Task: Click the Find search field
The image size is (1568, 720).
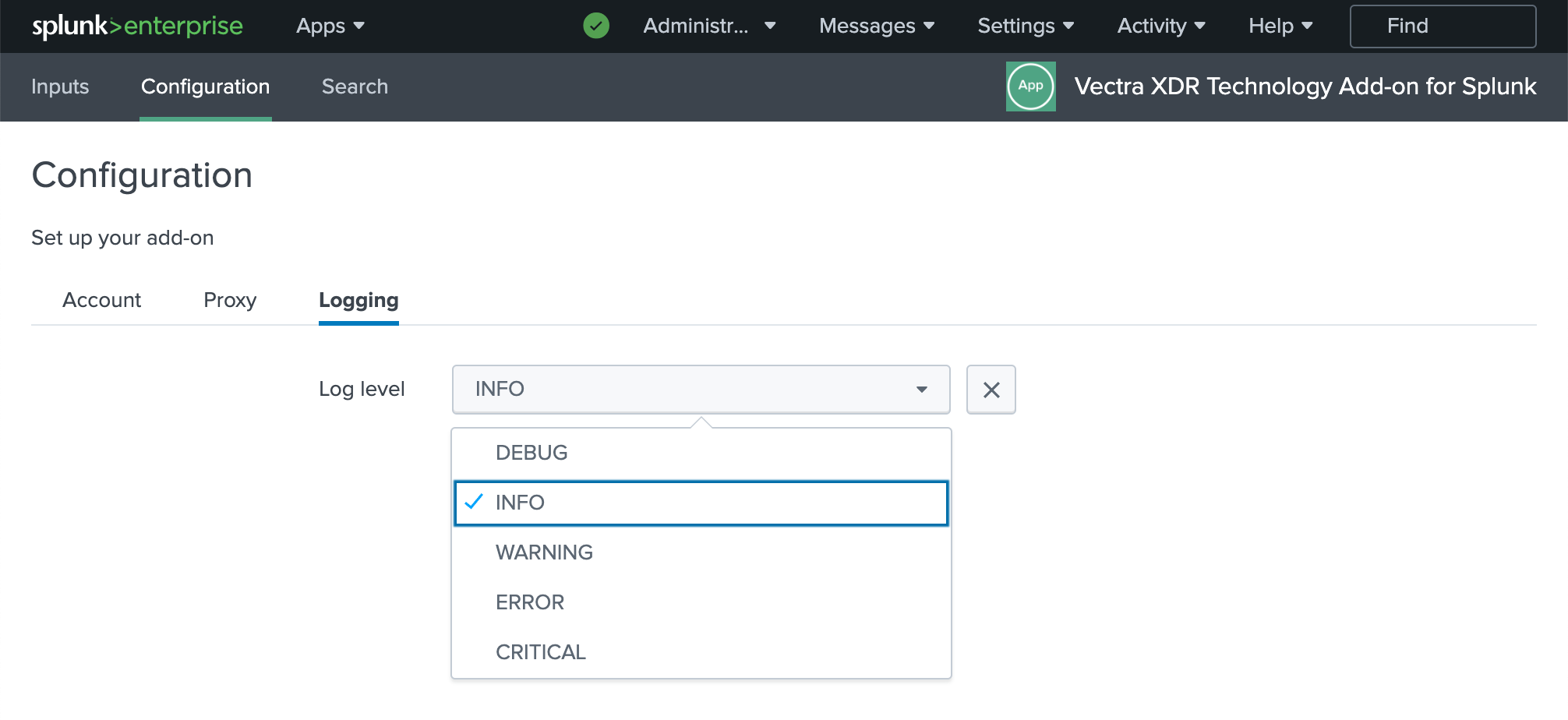Action: click(1442, 26)
